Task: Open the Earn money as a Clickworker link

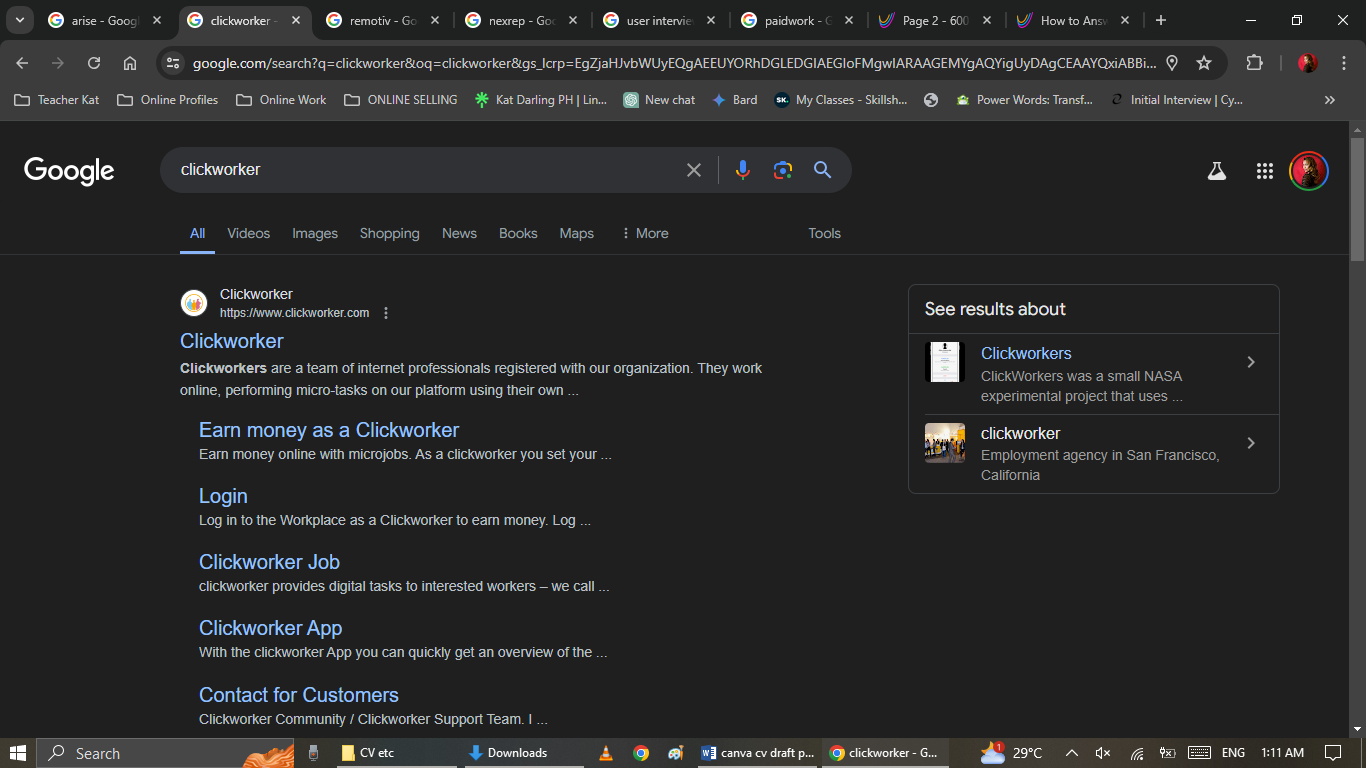Action: click(329, 430)
